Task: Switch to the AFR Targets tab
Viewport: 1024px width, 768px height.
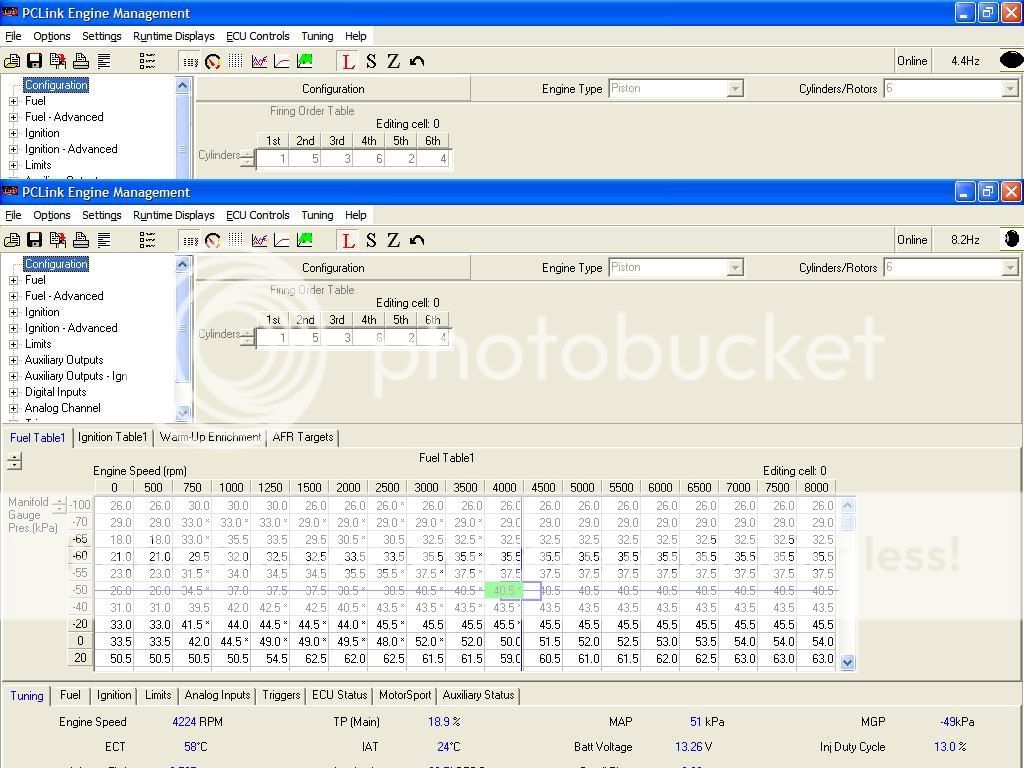Action: coord(303,437)
